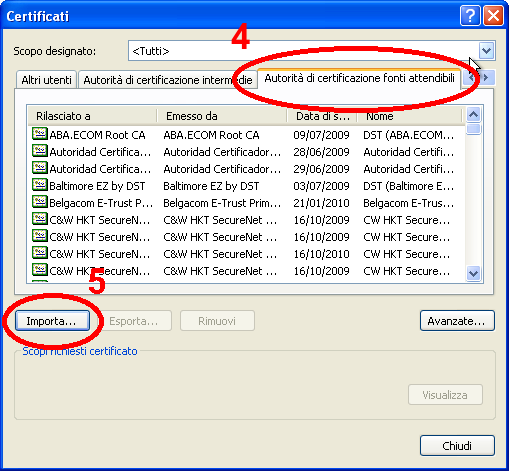
Task: Click the list scrollbar down arrow
Action: 474,273
